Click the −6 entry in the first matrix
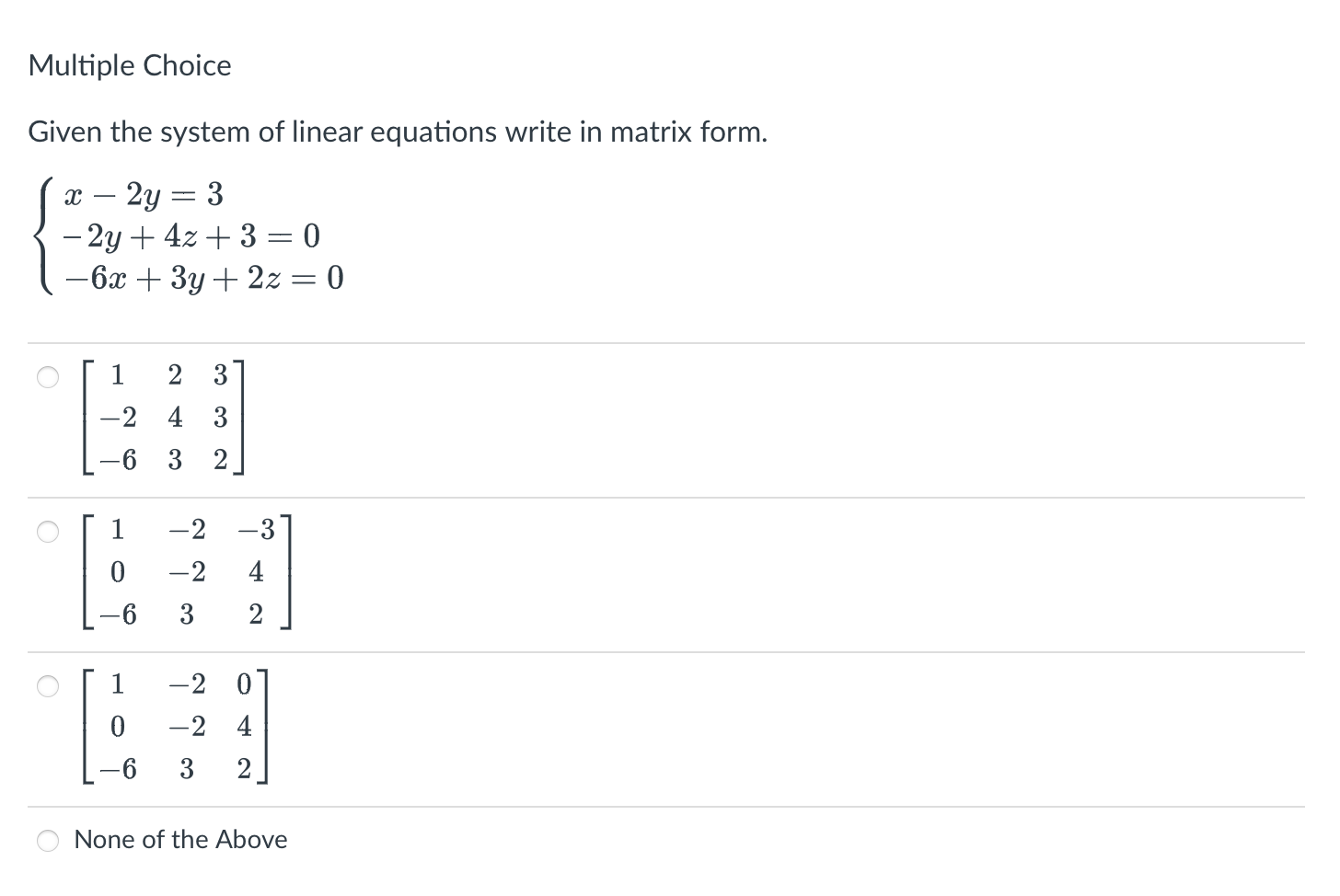 pyautogui.click(x=118, y=461)
